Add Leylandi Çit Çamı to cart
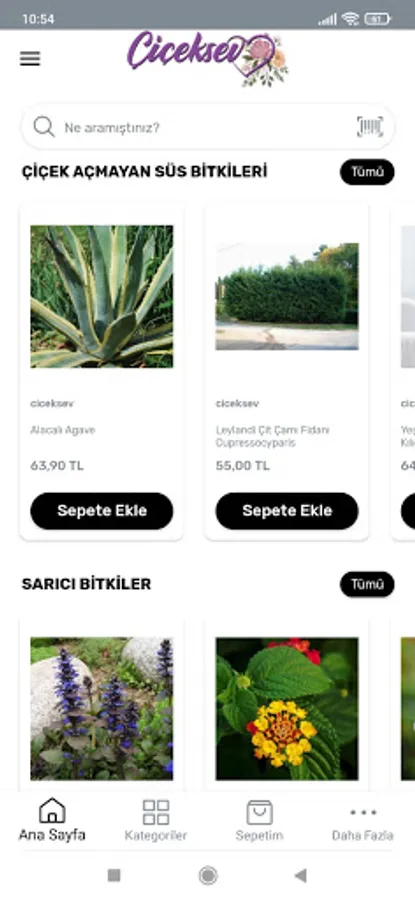The image size is (415, 900). coord(287,511)
